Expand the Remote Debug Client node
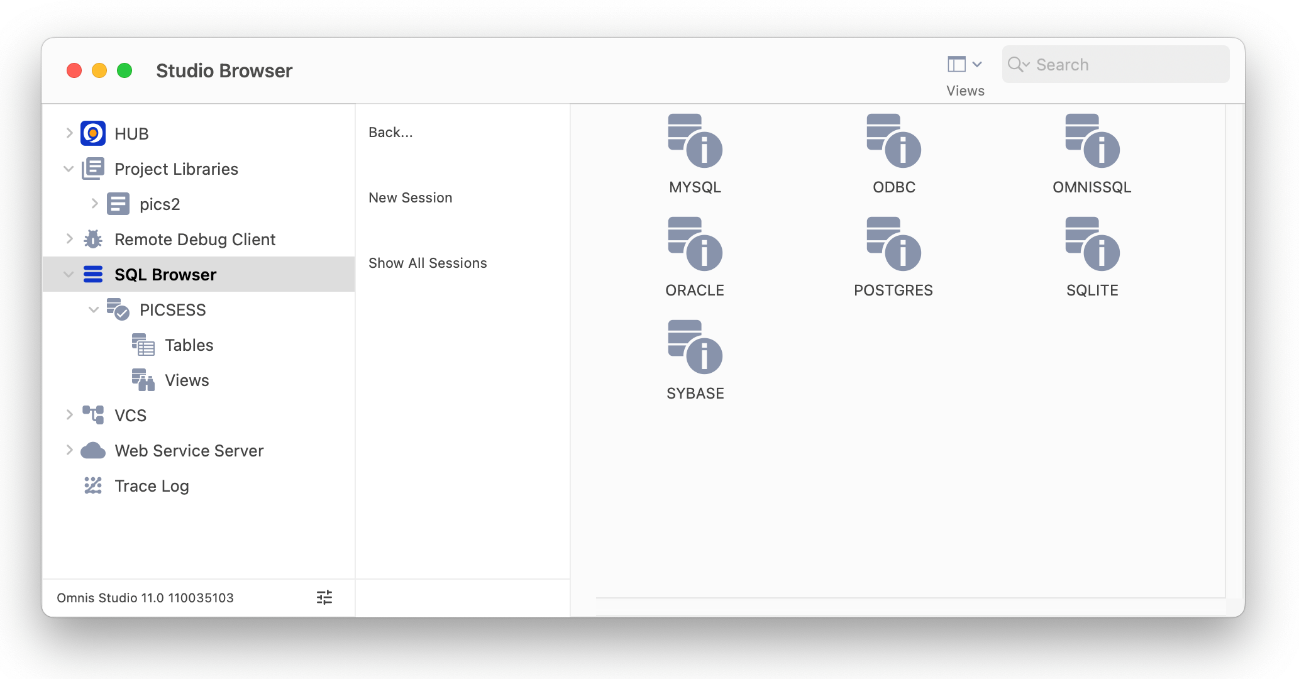Viewport: 1299px width, 679px height. point(69,239)
